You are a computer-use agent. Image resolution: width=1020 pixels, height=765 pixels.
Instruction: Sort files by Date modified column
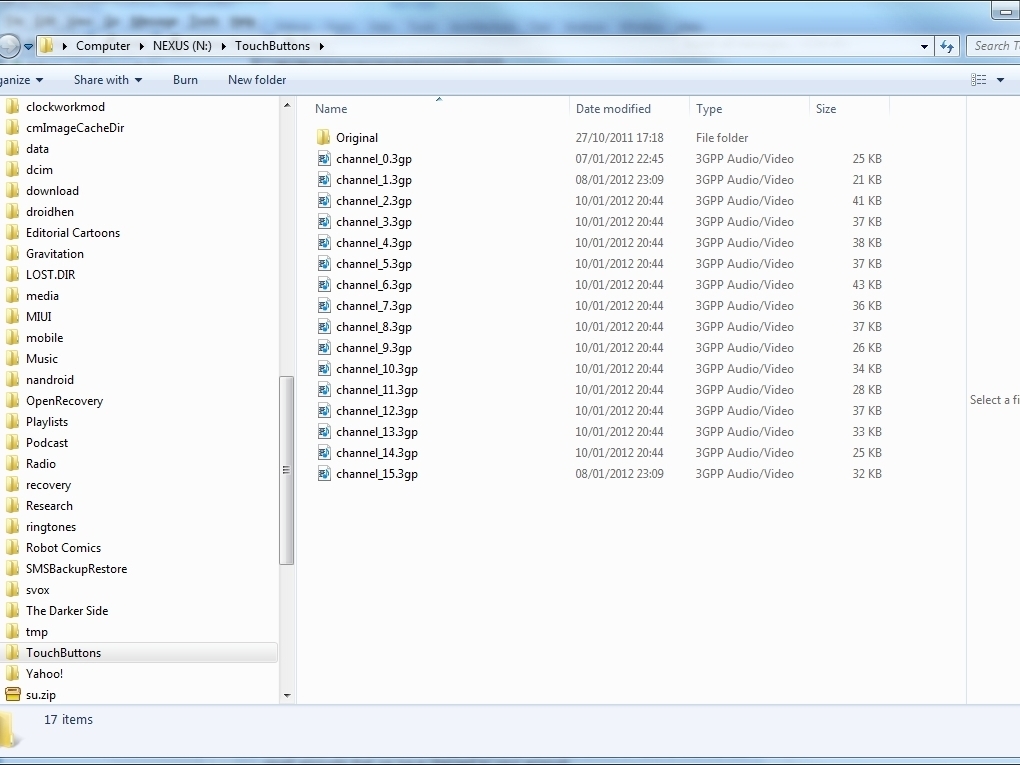[613, 109]
